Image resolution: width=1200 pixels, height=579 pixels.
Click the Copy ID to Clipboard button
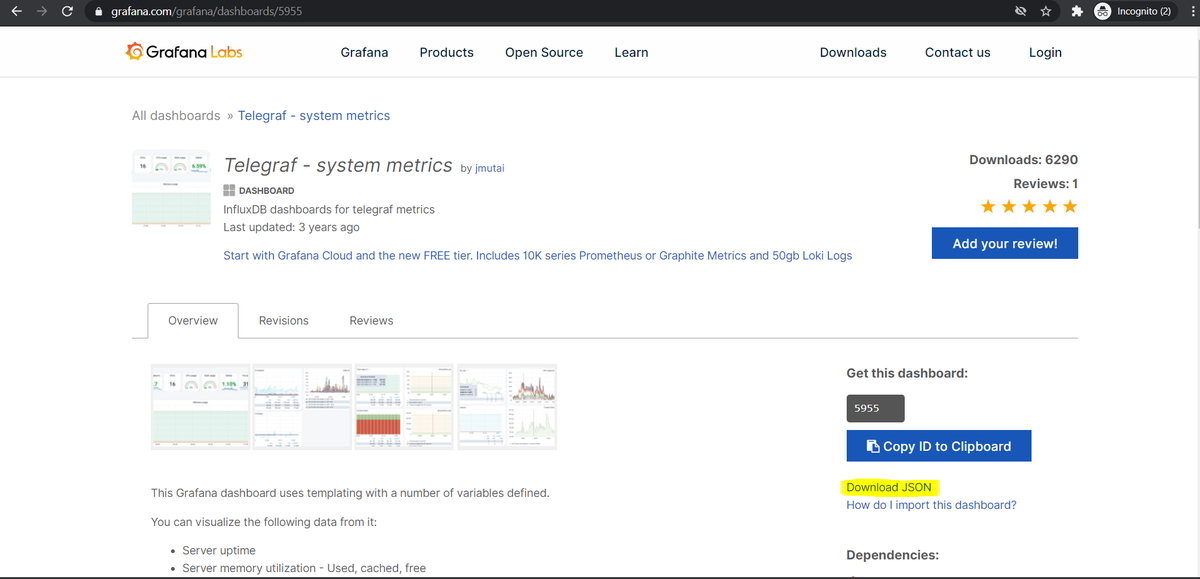[x=938, y=445]
